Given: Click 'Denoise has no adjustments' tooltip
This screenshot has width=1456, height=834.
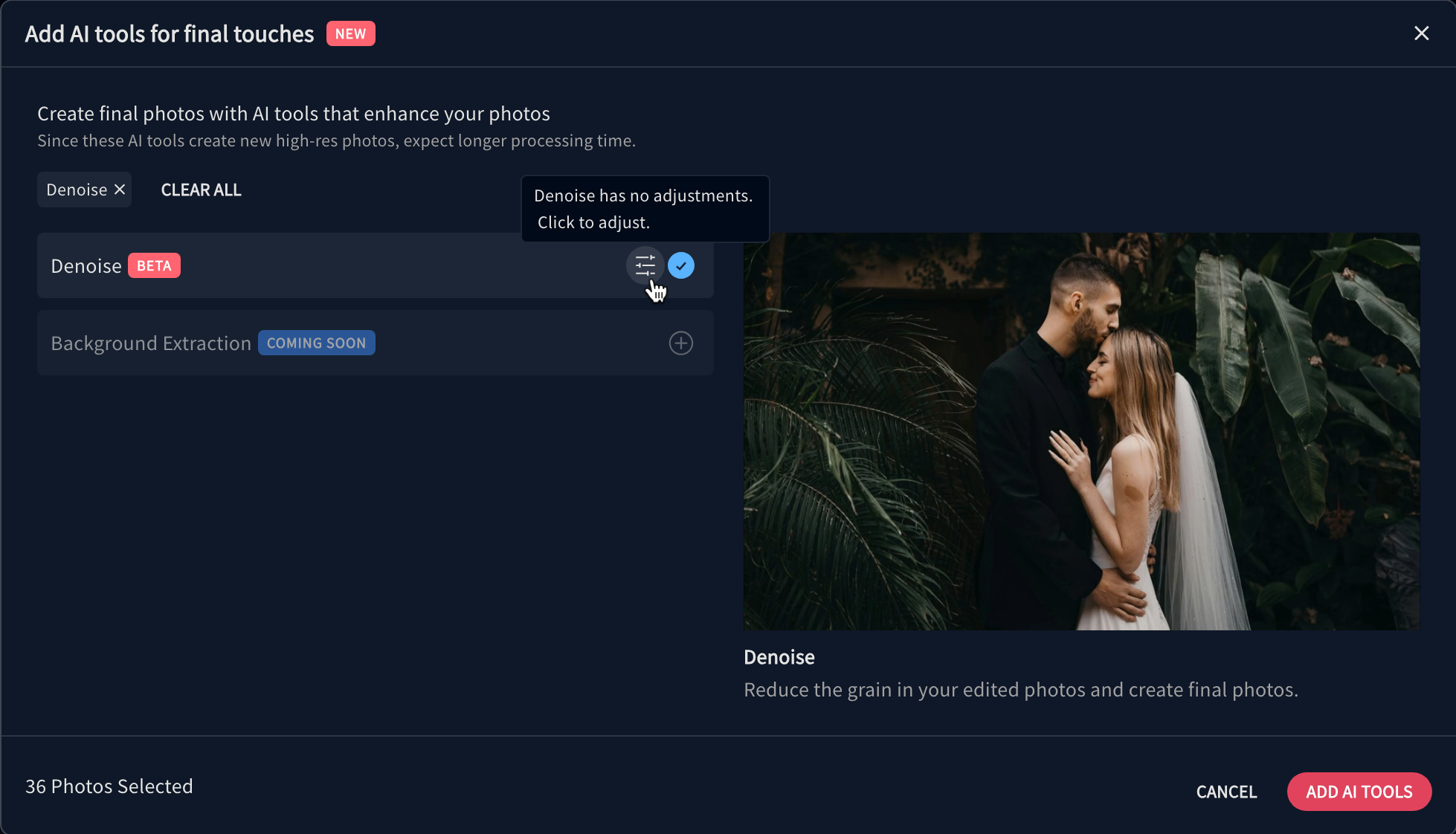Looking at the screenshot, I should pyautogui.click(x=645, y=209).
